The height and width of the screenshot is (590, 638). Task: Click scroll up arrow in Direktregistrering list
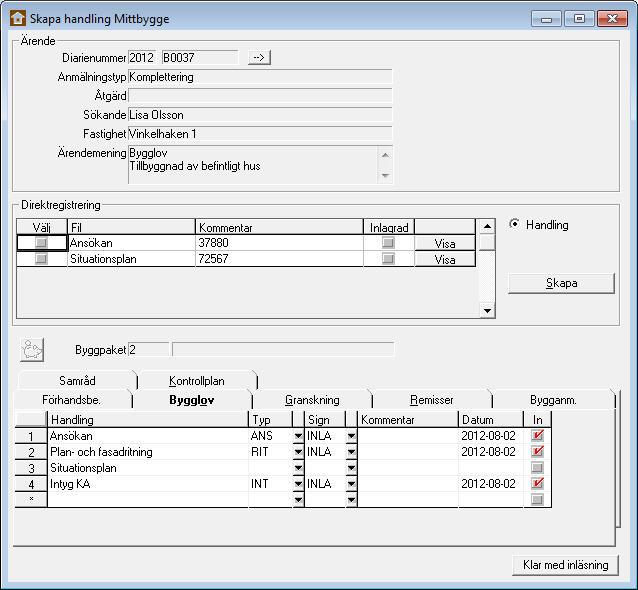[x=487, y=226]
